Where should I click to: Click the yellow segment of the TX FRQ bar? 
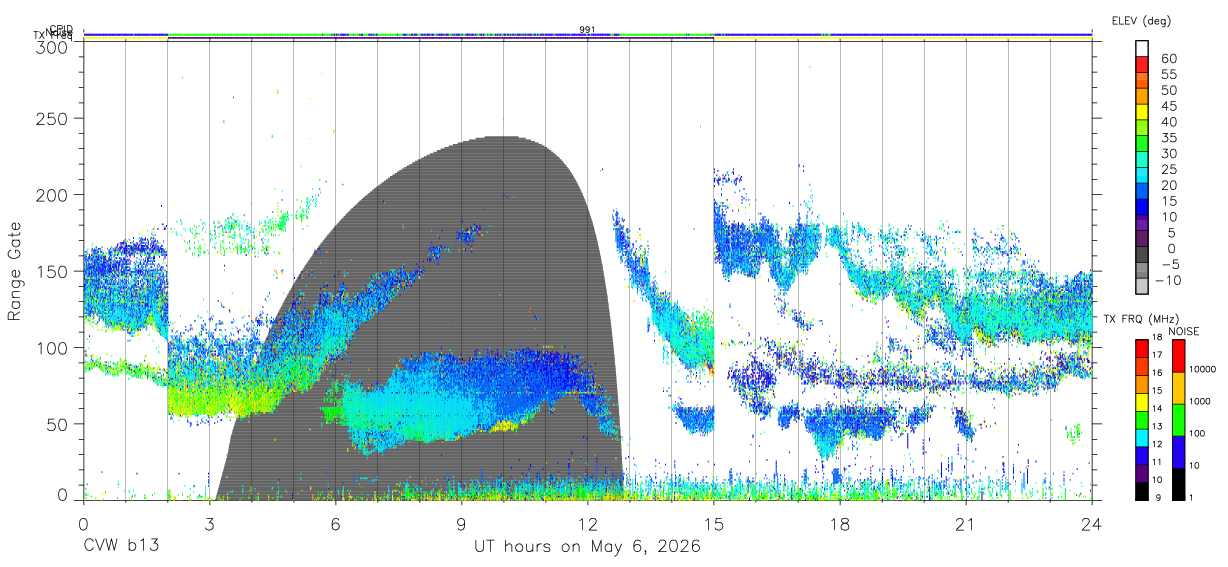1142,402
